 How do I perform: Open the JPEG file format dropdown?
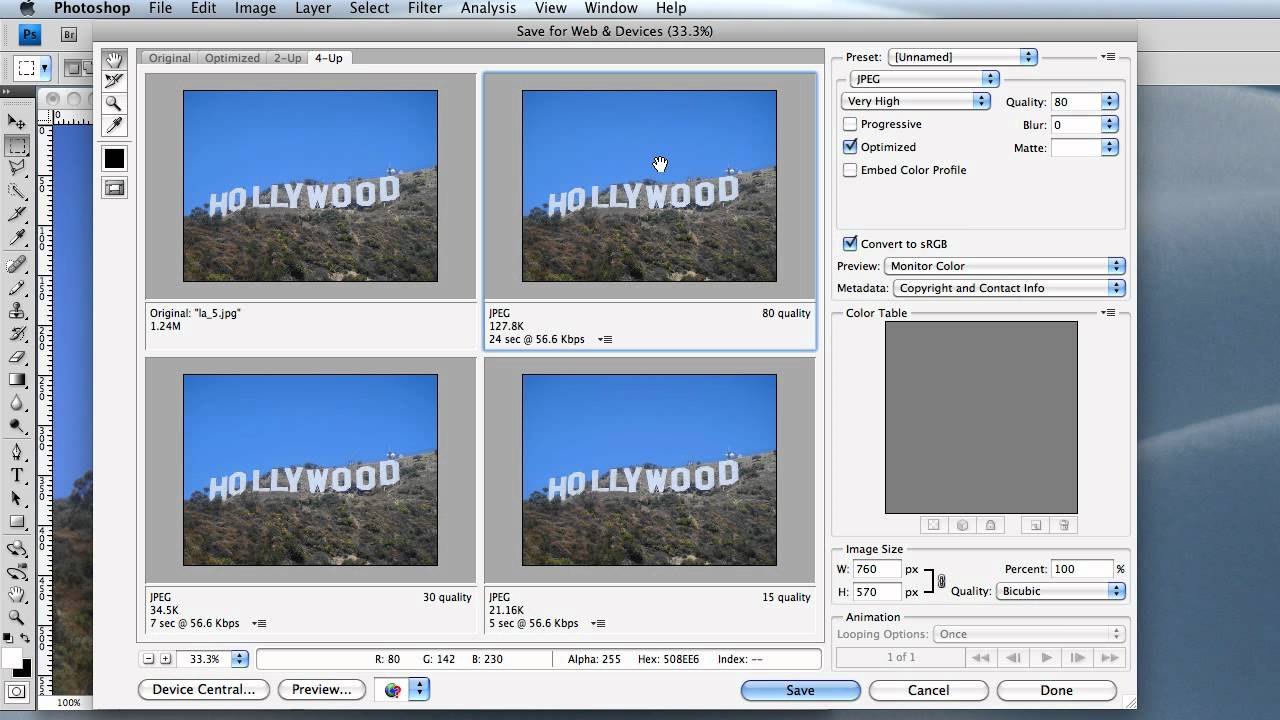click(x=924, y=79)
